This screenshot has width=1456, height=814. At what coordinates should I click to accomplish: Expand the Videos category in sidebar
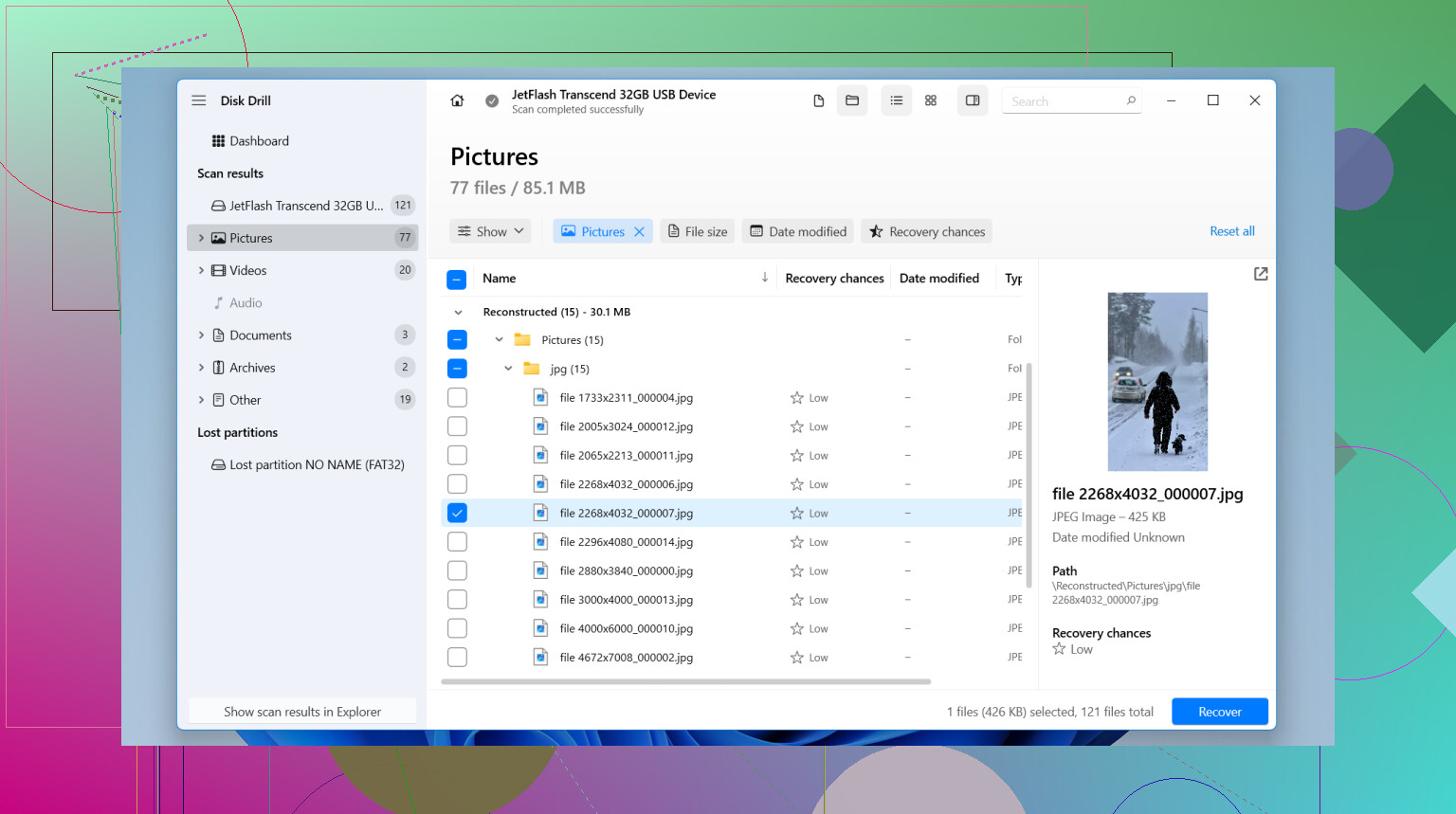pos(201,270)
